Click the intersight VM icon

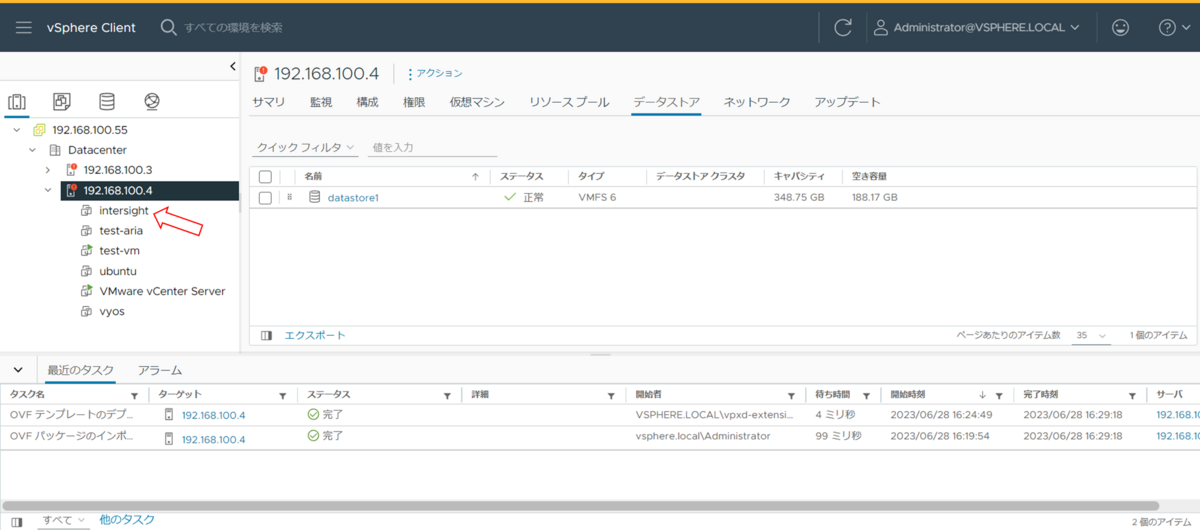coord(87,211)
